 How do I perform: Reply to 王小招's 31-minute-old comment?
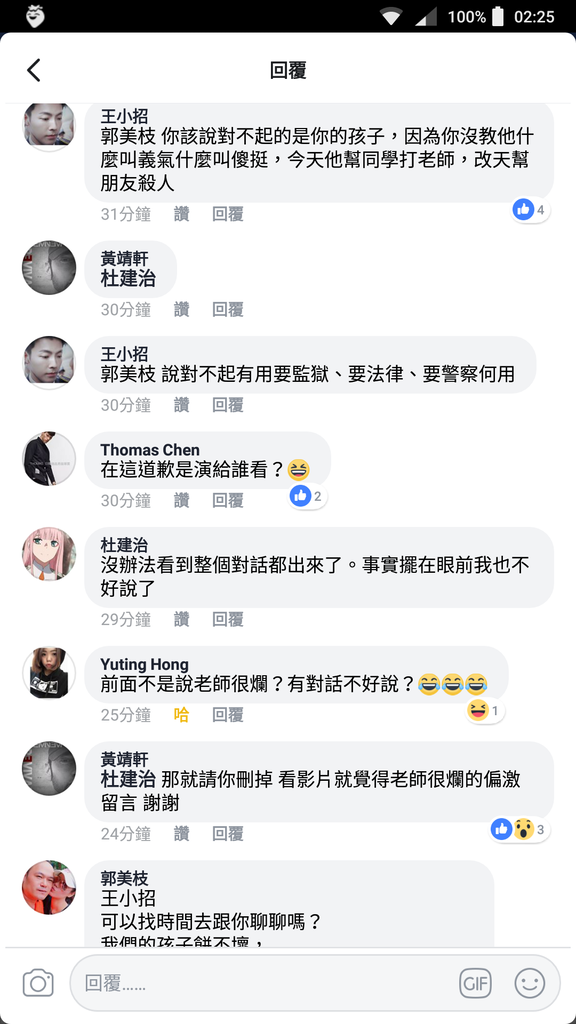pos(228,214)
